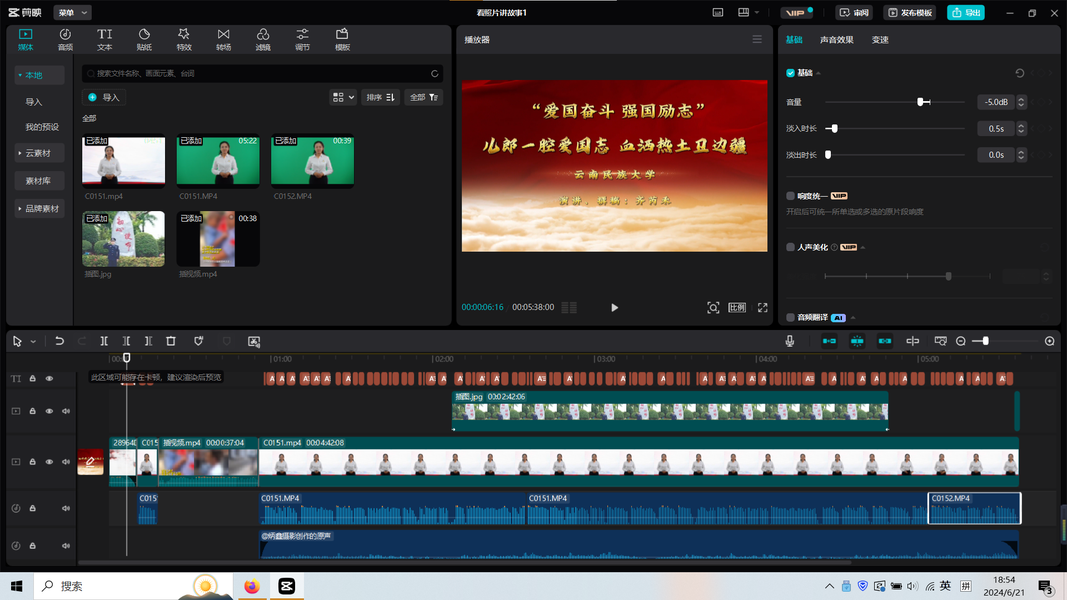Image resolution: width=1067 pixels, height=600 pixels.
Task: Select the 基础 properties tab
Action: coord(794,39)
